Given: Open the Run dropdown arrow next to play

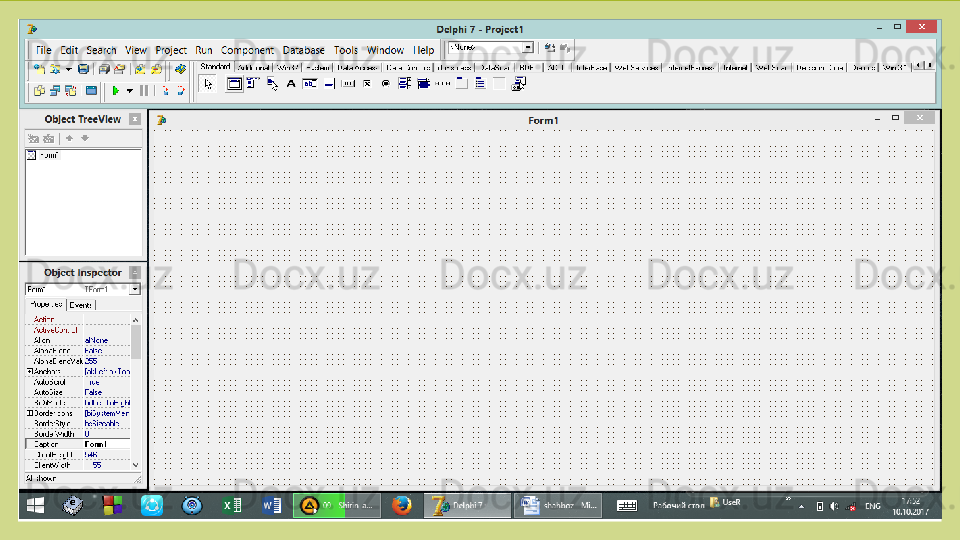Looking at the screenshot, I should tap(129, 91).
